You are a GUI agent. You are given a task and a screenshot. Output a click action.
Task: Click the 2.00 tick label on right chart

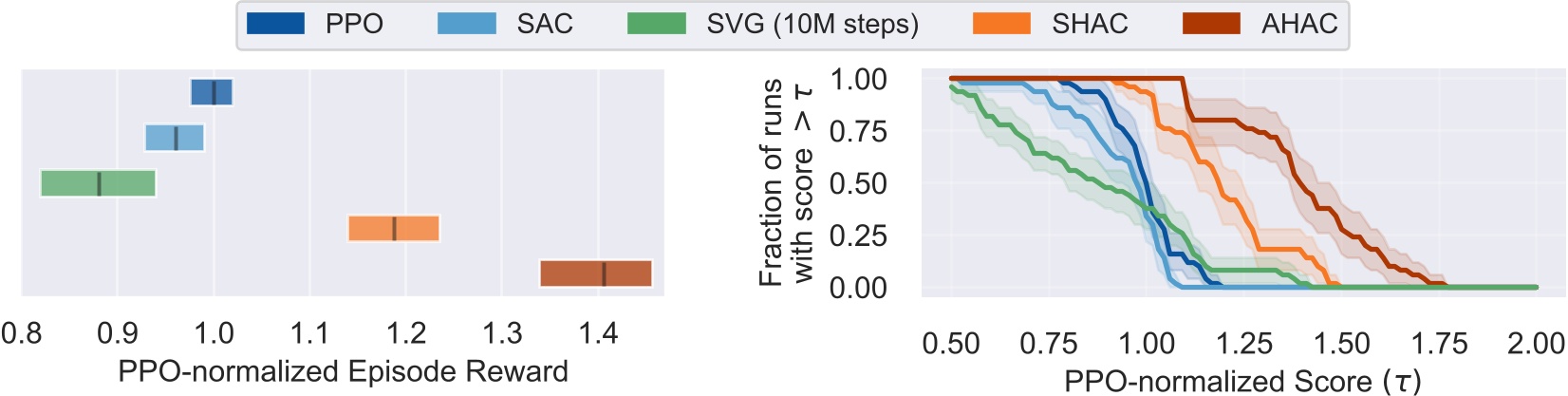click(x=1535, y=343)
